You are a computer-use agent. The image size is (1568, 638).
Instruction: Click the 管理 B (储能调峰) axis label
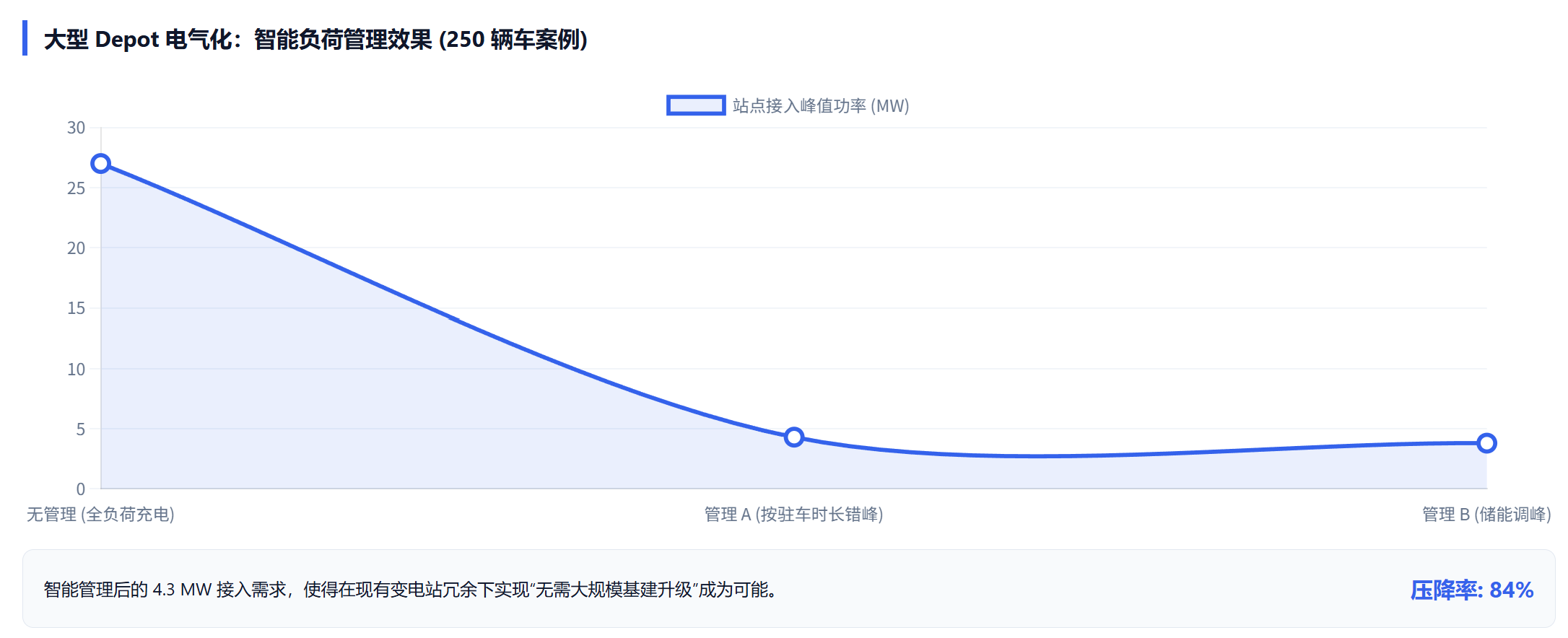click(1486, 515)
